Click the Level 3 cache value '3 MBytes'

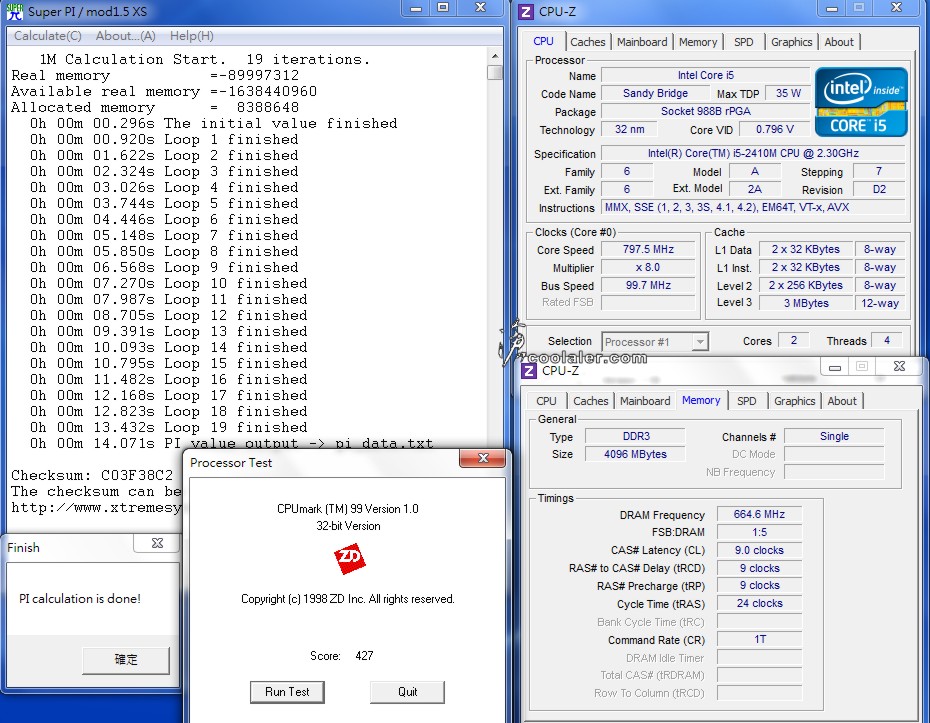pyautogui.click(x=805, y=303)
